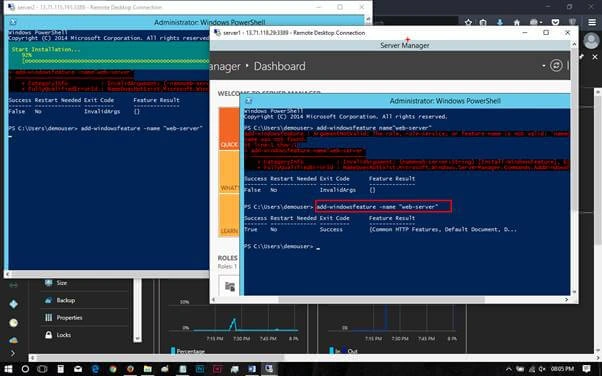Close the Azure portal blade with X
The width and height of the screenshot is (602, 376).
click(595, 57)
